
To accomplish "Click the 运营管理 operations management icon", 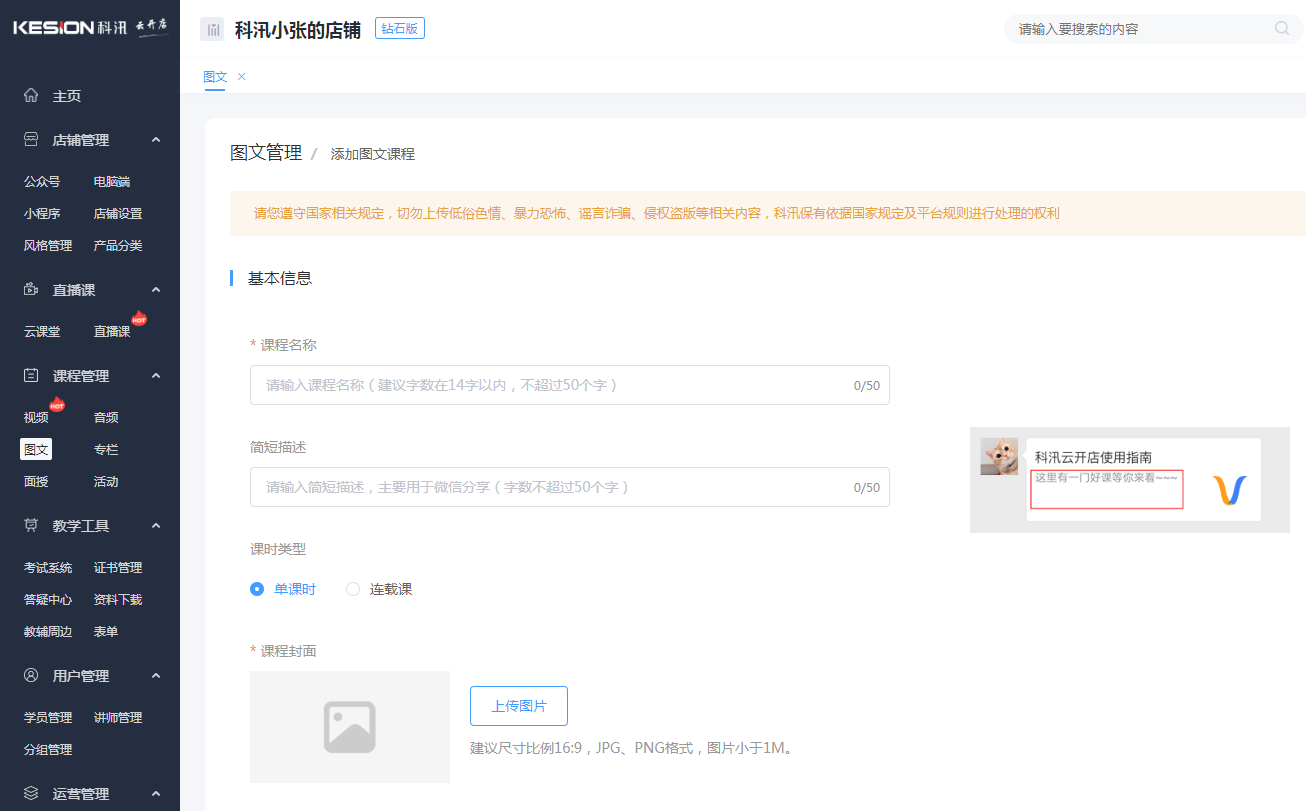I will [30, 793].
